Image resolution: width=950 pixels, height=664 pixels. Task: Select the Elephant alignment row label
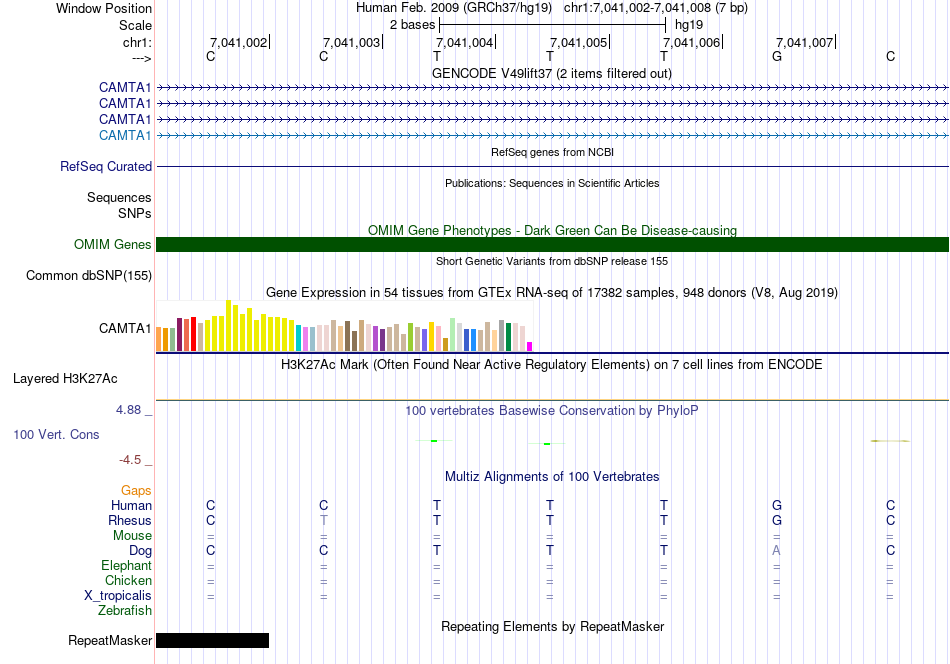(x=127, y=565)
